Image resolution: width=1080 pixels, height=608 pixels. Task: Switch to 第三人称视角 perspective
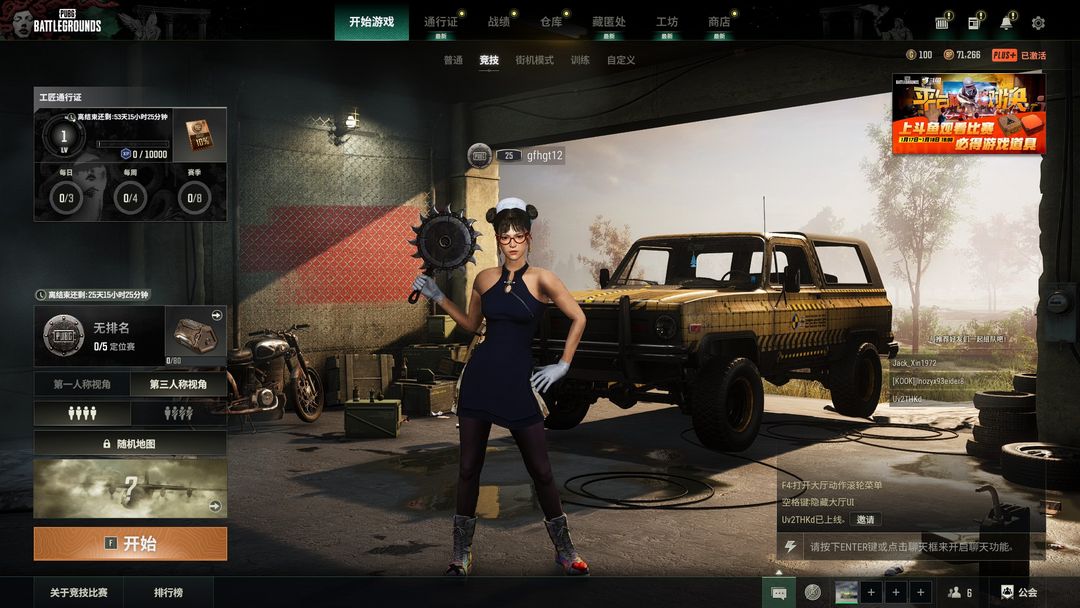178,384
